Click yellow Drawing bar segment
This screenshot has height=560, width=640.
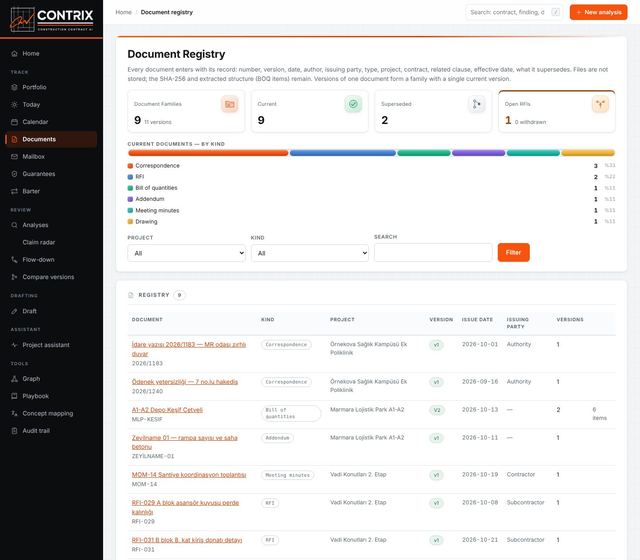588,153
